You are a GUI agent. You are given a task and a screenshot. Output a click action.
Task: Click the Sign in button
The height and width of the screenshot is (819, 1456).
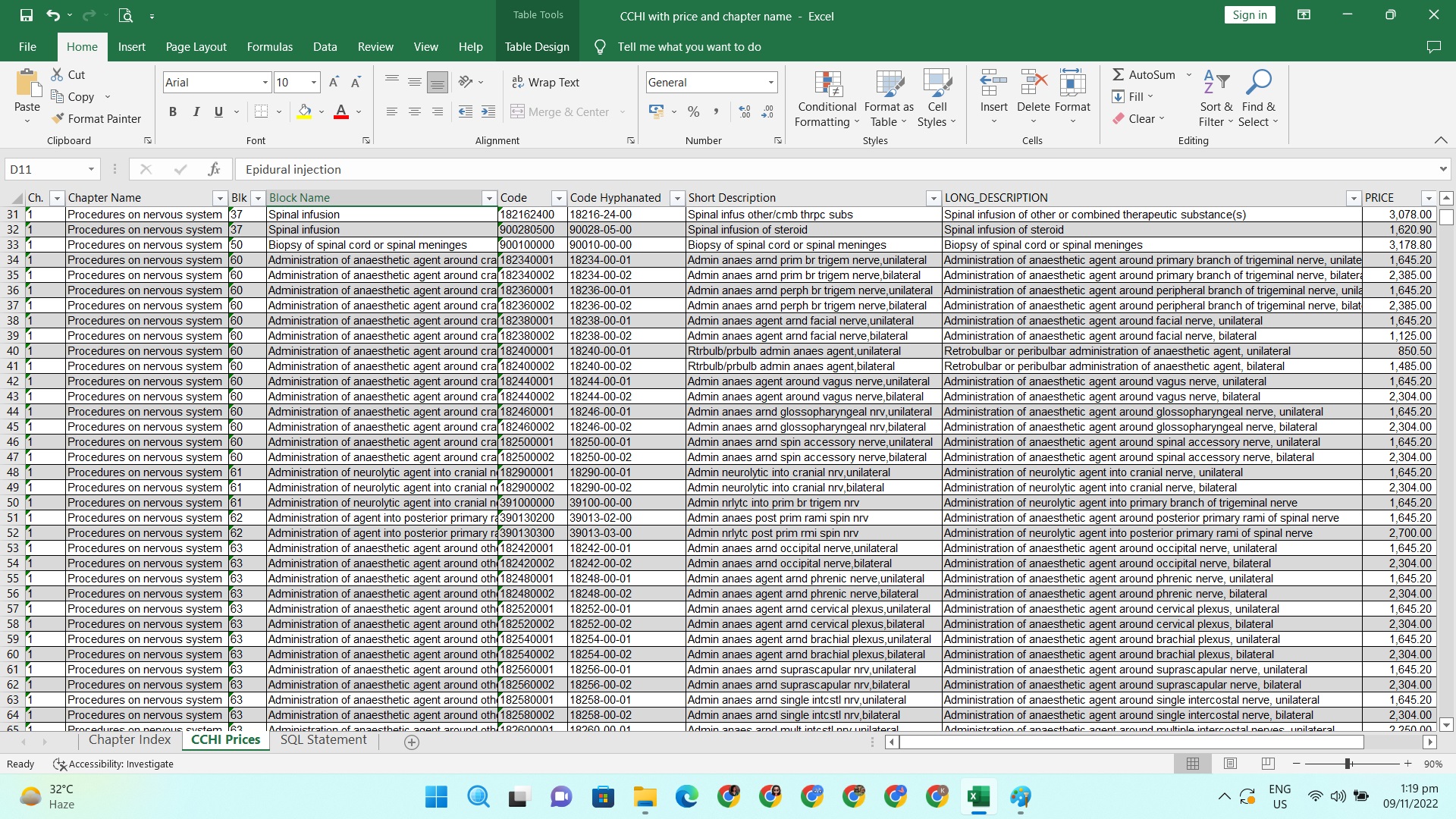1249,14
